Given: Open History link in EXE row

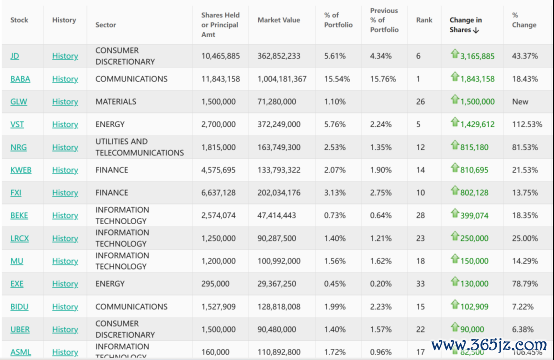Looking at the screenshot, I should 65,284.
